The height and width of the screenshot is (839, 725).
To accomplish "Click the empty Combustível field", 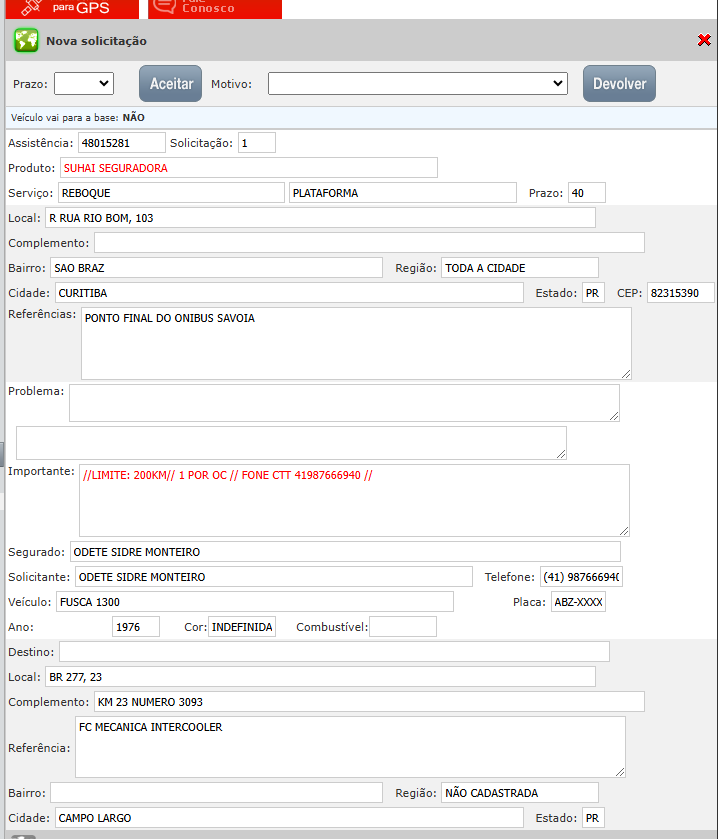I will [x=403, y=627].
